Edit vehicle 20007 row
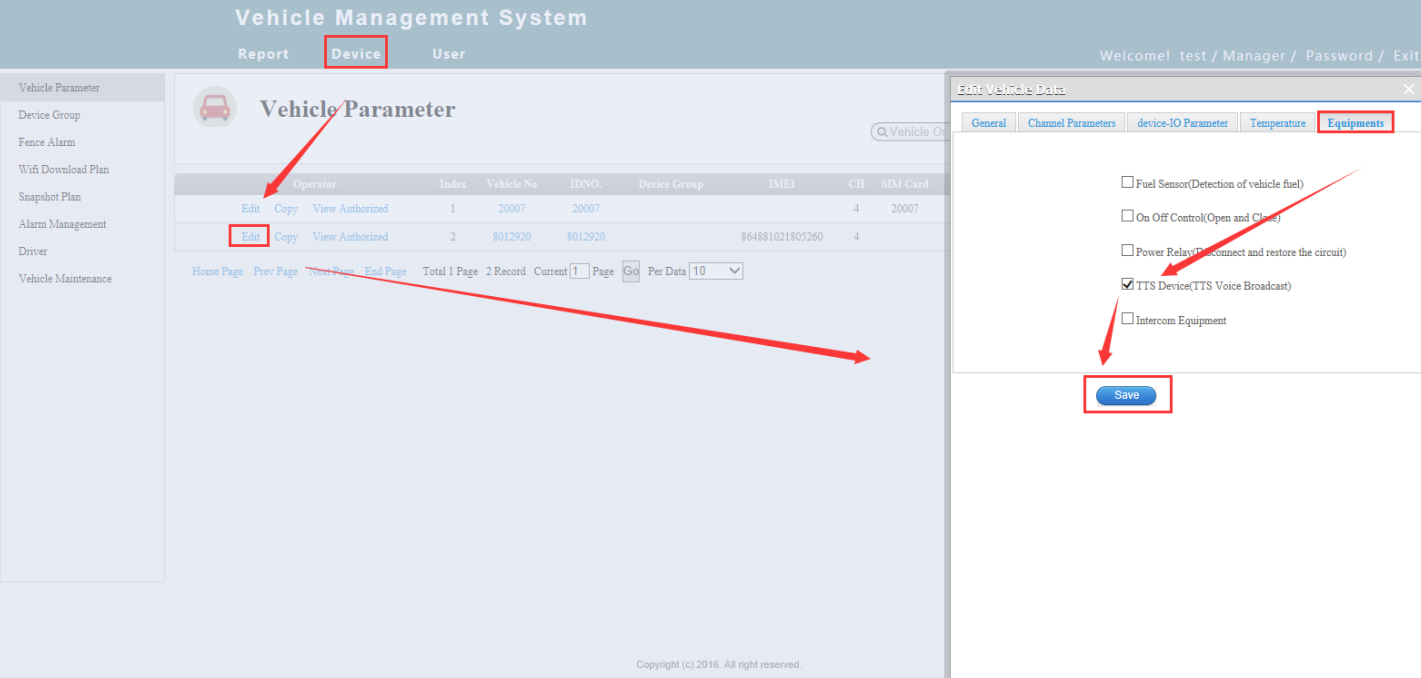1421x678 pixels. 250,209
